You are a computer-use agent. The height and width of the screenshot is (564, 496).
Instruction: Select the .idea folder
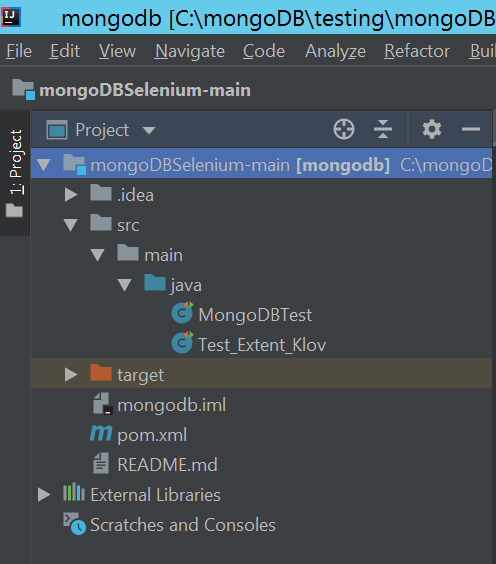coord(261,195)
